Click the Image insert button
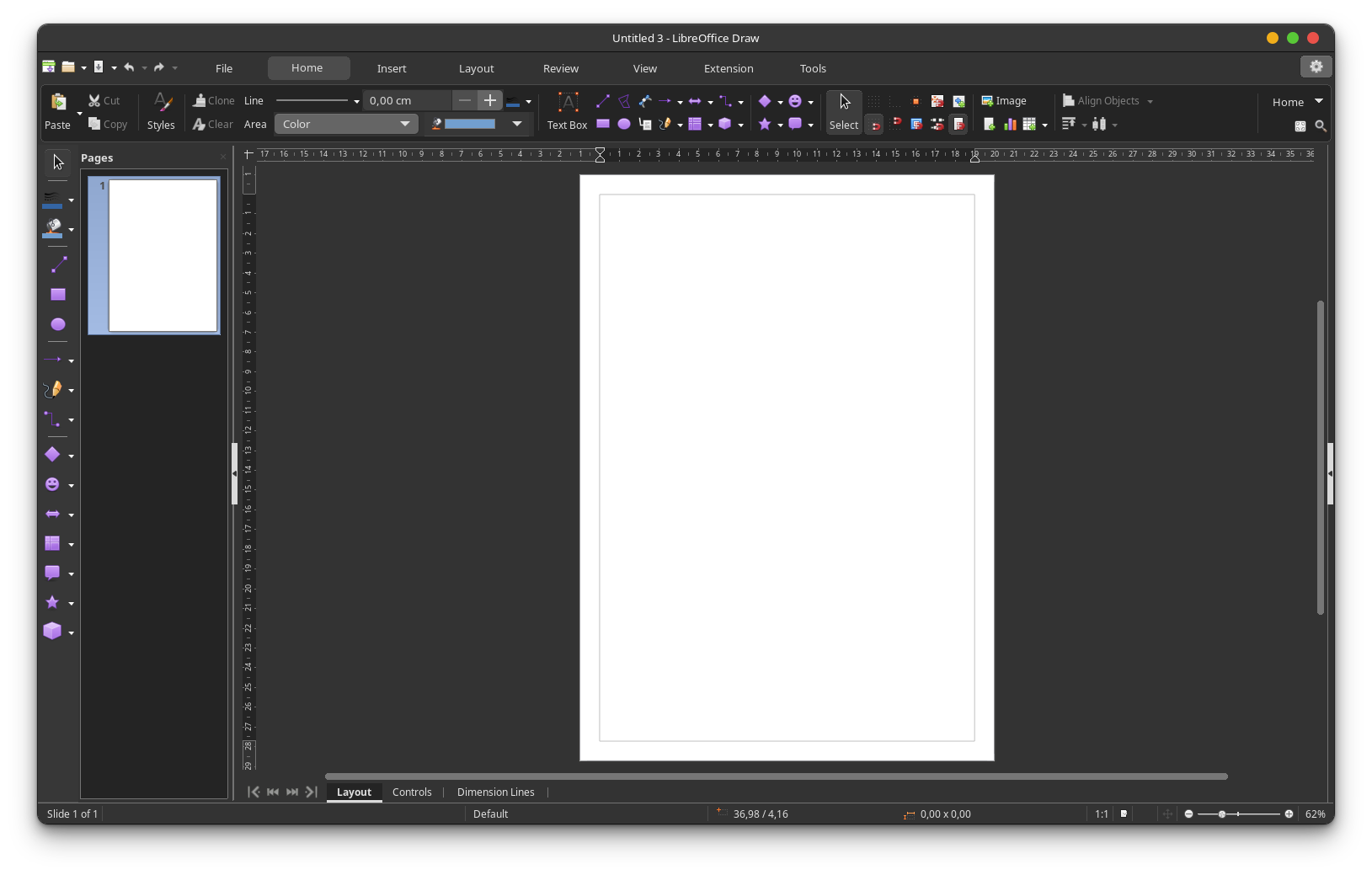The width and height of the screenshot is (1372, 875). click(x=1004, y=101)
